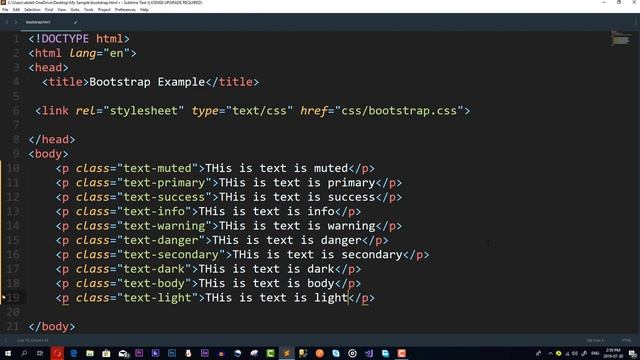Open the Edit menu

point(16,9)
